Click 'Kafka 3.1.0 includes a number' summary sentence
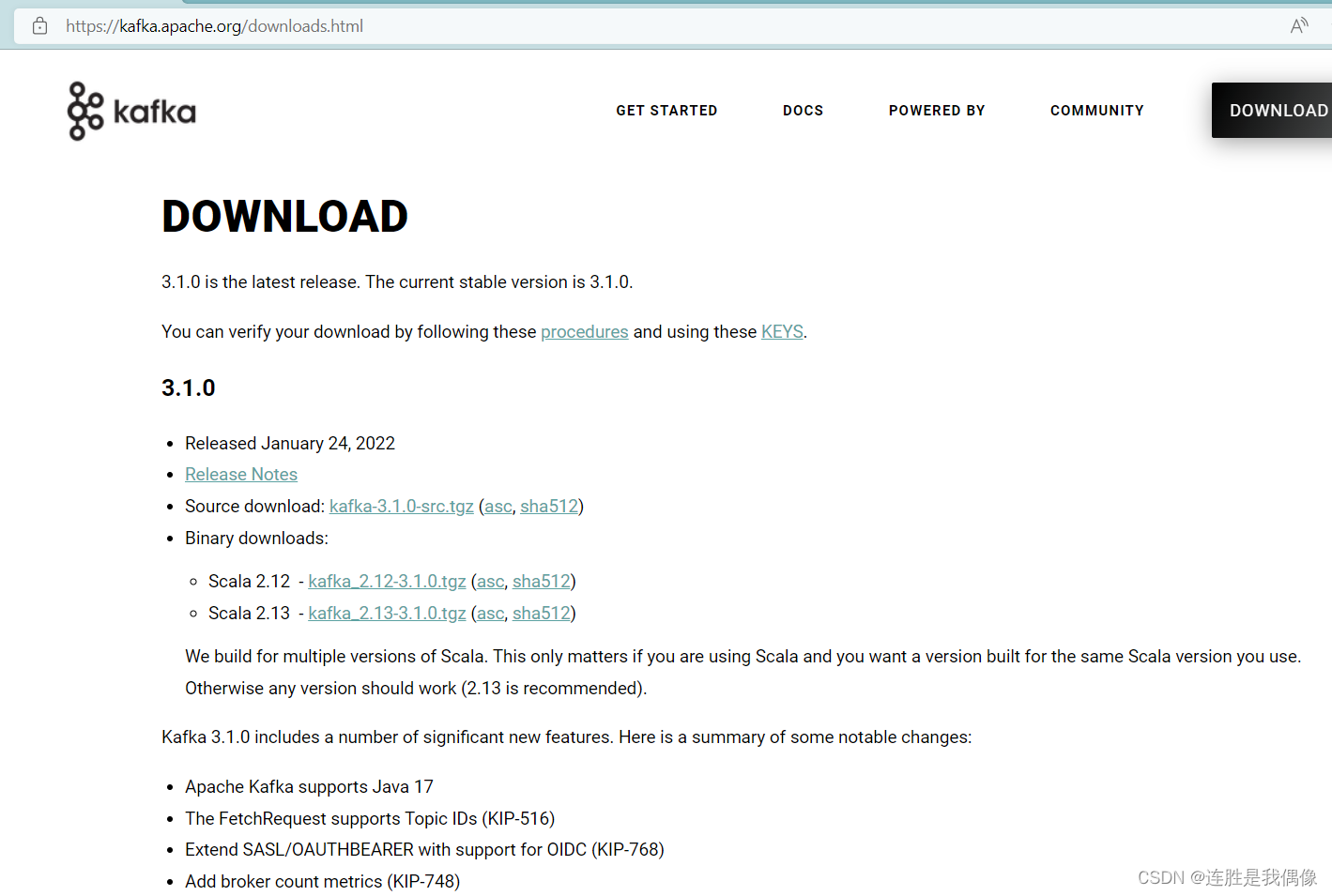Viewport: 1332px width, 896px height. pos(566,737)
